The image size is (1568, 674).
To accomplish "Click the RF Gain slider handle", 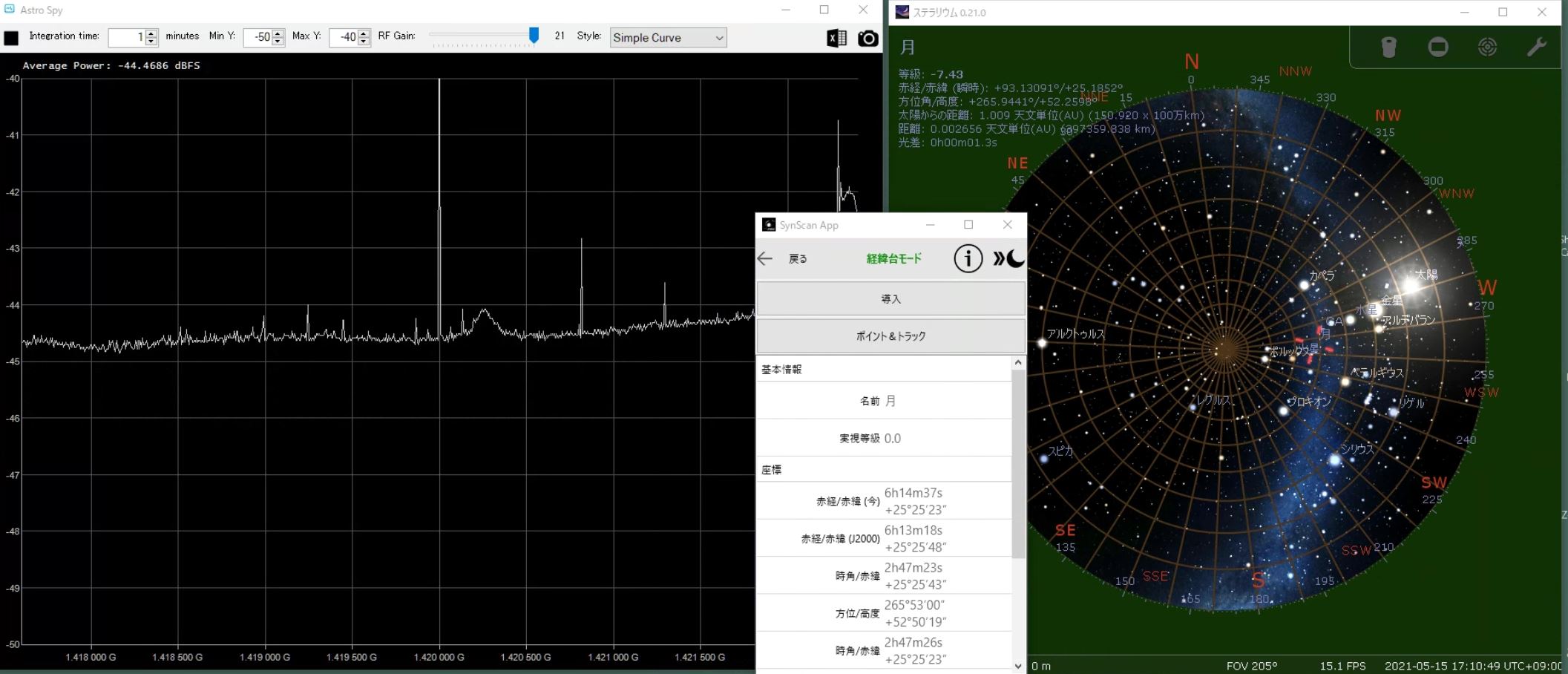I will point(534,35).
